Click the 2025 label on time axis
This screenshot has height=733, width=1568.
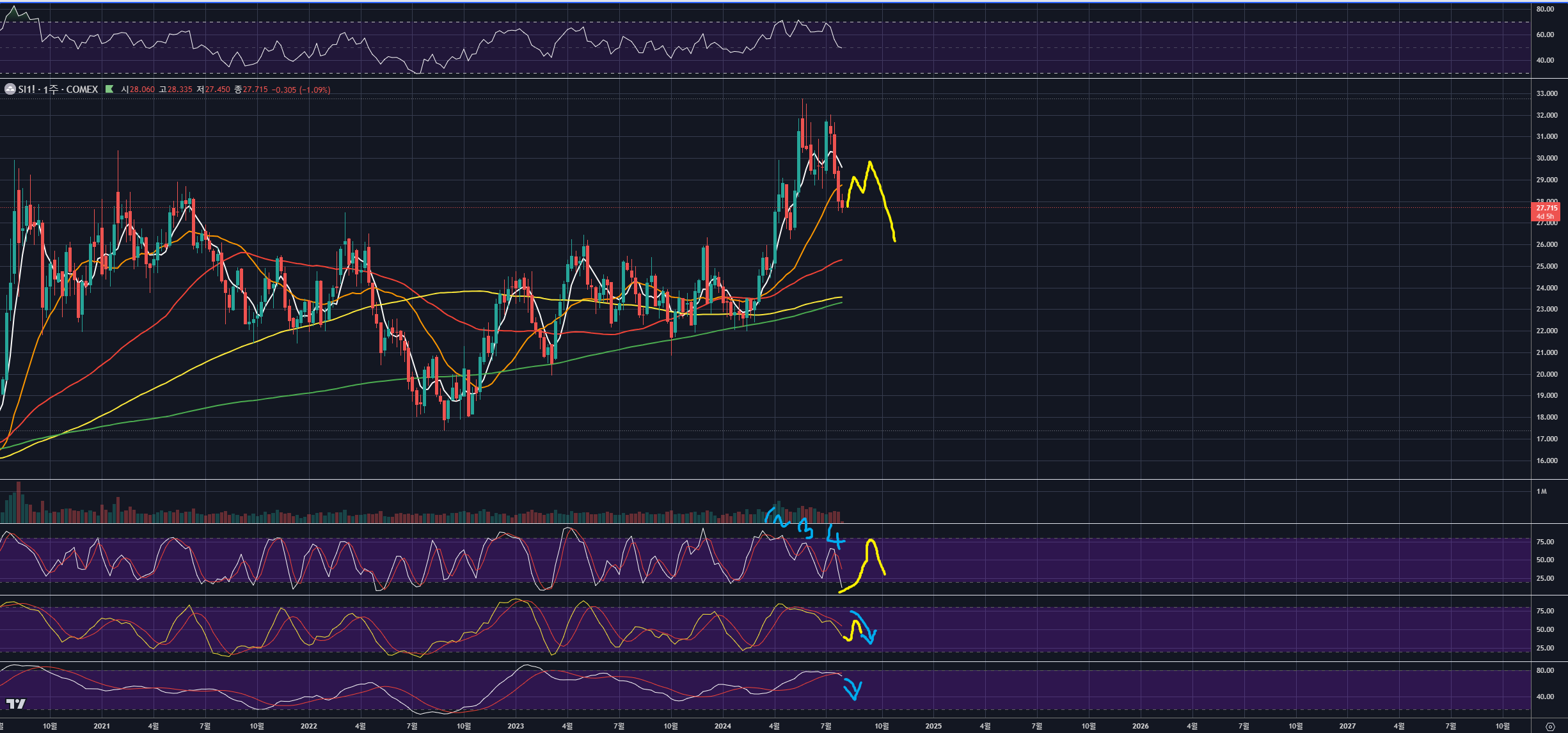[933, 726]
